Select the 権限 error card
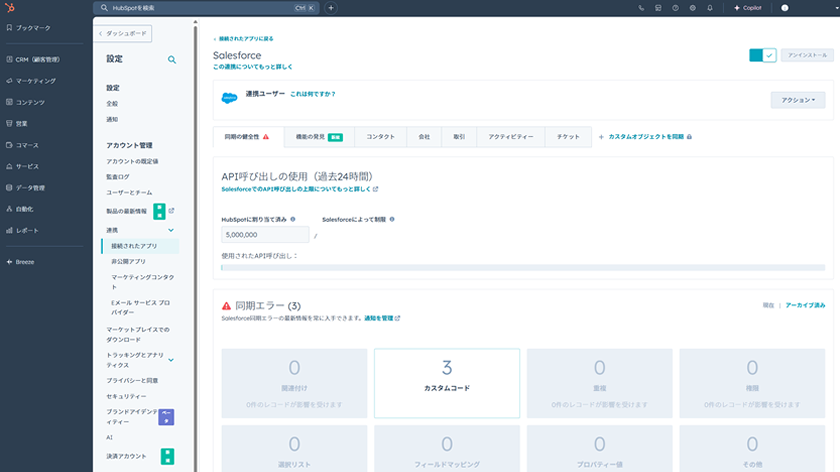Viewport: 840px width, 472px height. [x=752, y=383]
